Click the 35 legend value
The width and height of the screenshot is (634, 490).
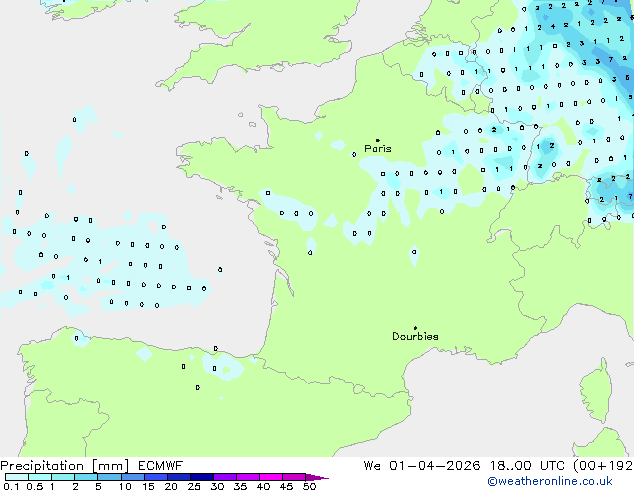click(240, 486)
